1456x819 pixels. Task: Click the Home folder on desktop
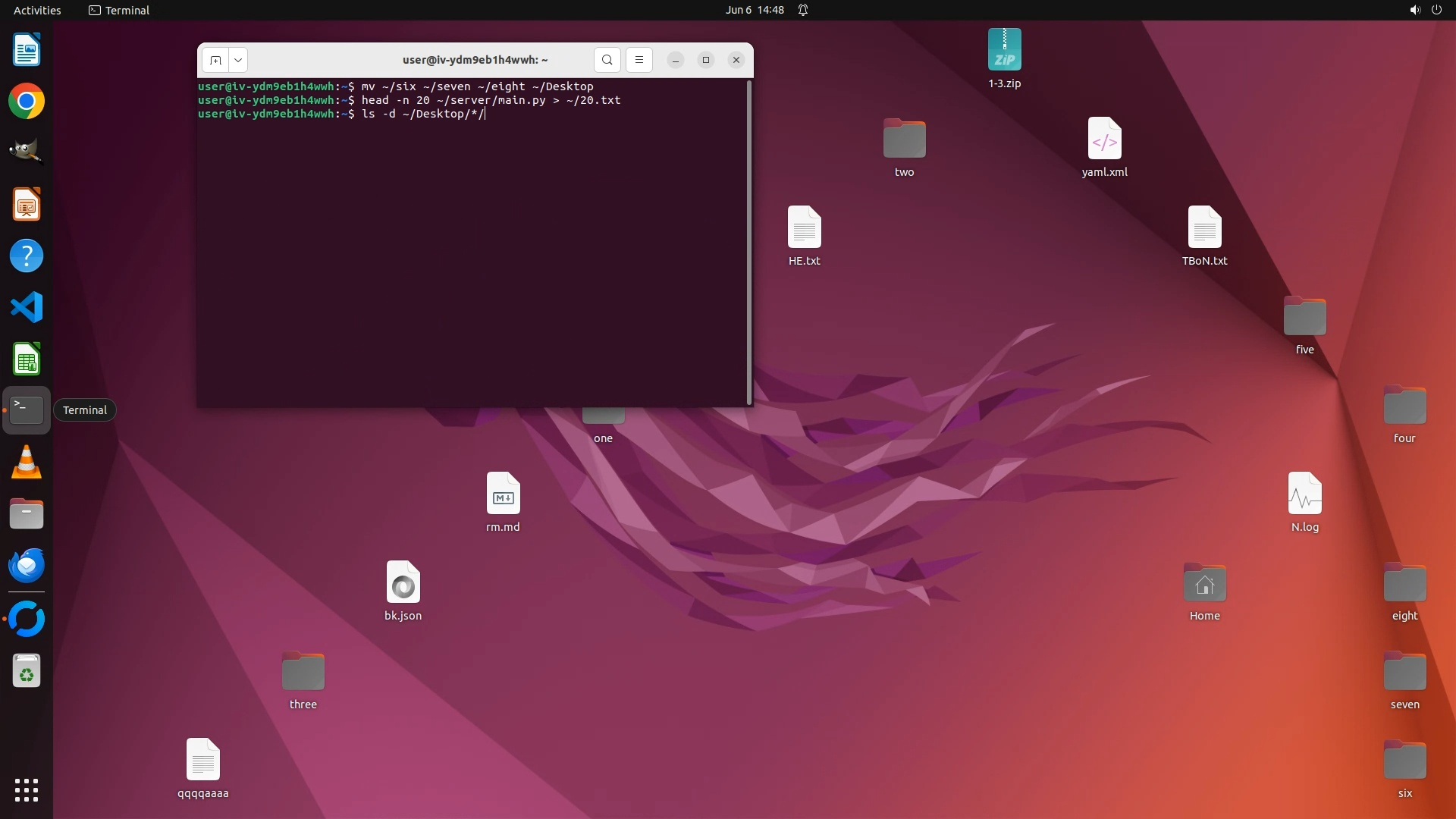point(1204,584)
